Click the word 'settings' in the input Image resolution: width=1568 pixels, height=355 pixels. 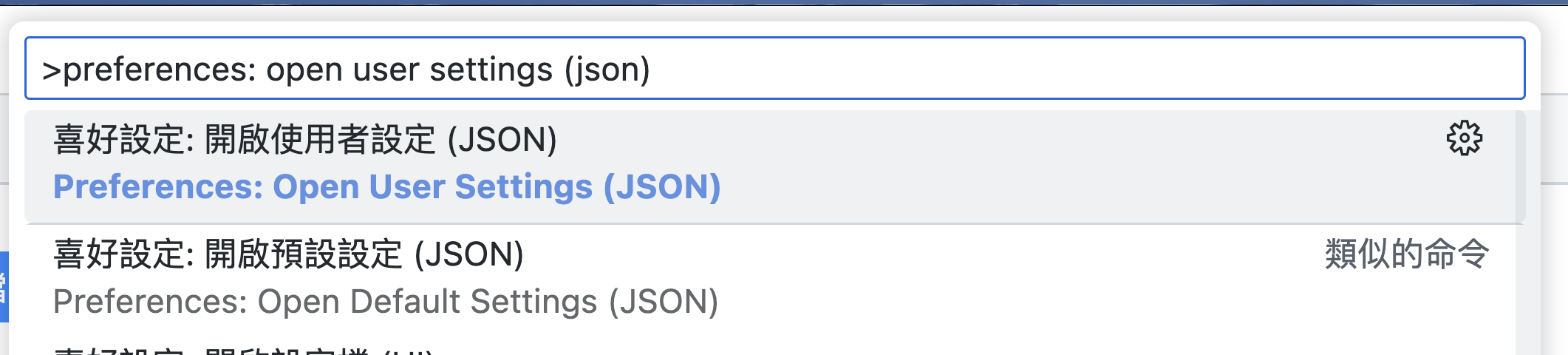pyautogui.click(x=491, y=70)
